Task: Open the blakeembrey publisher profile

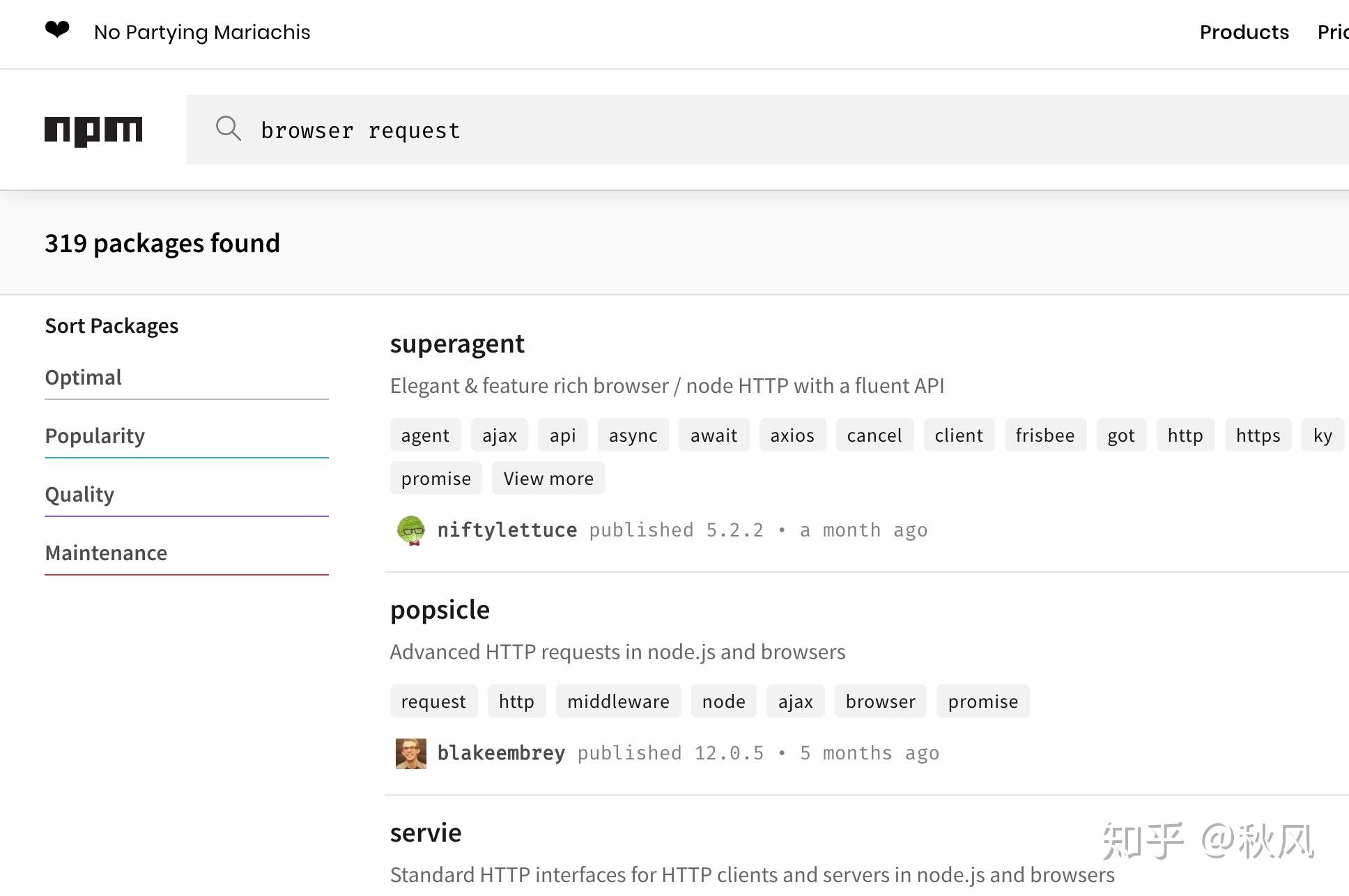Action: coord(501,753)
